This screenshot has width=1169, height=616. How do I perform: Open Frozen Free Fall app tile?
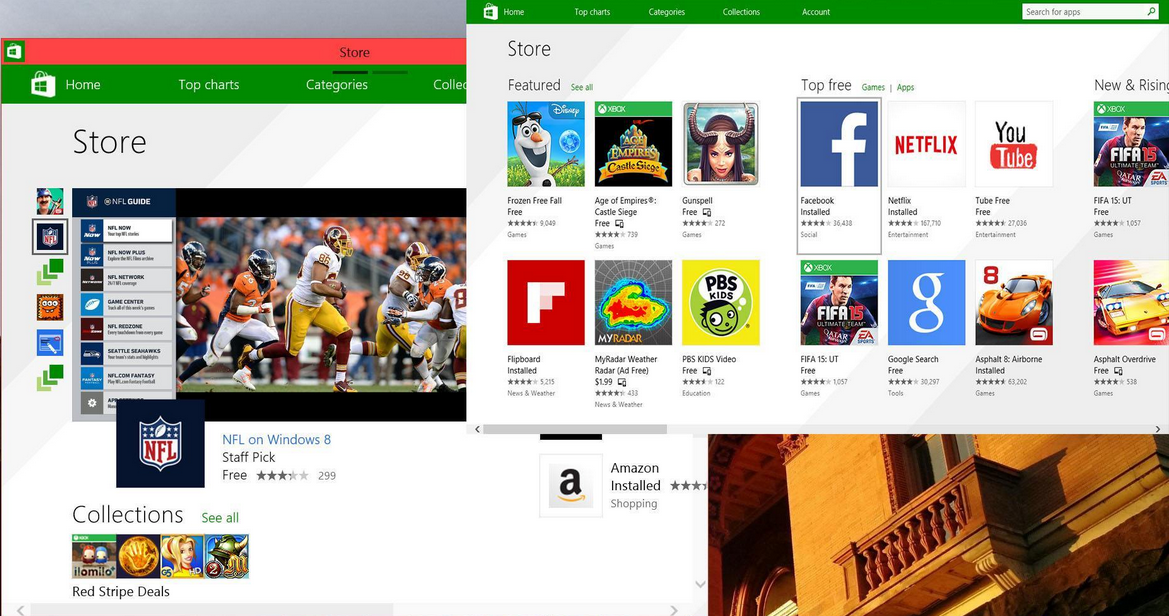546,144
